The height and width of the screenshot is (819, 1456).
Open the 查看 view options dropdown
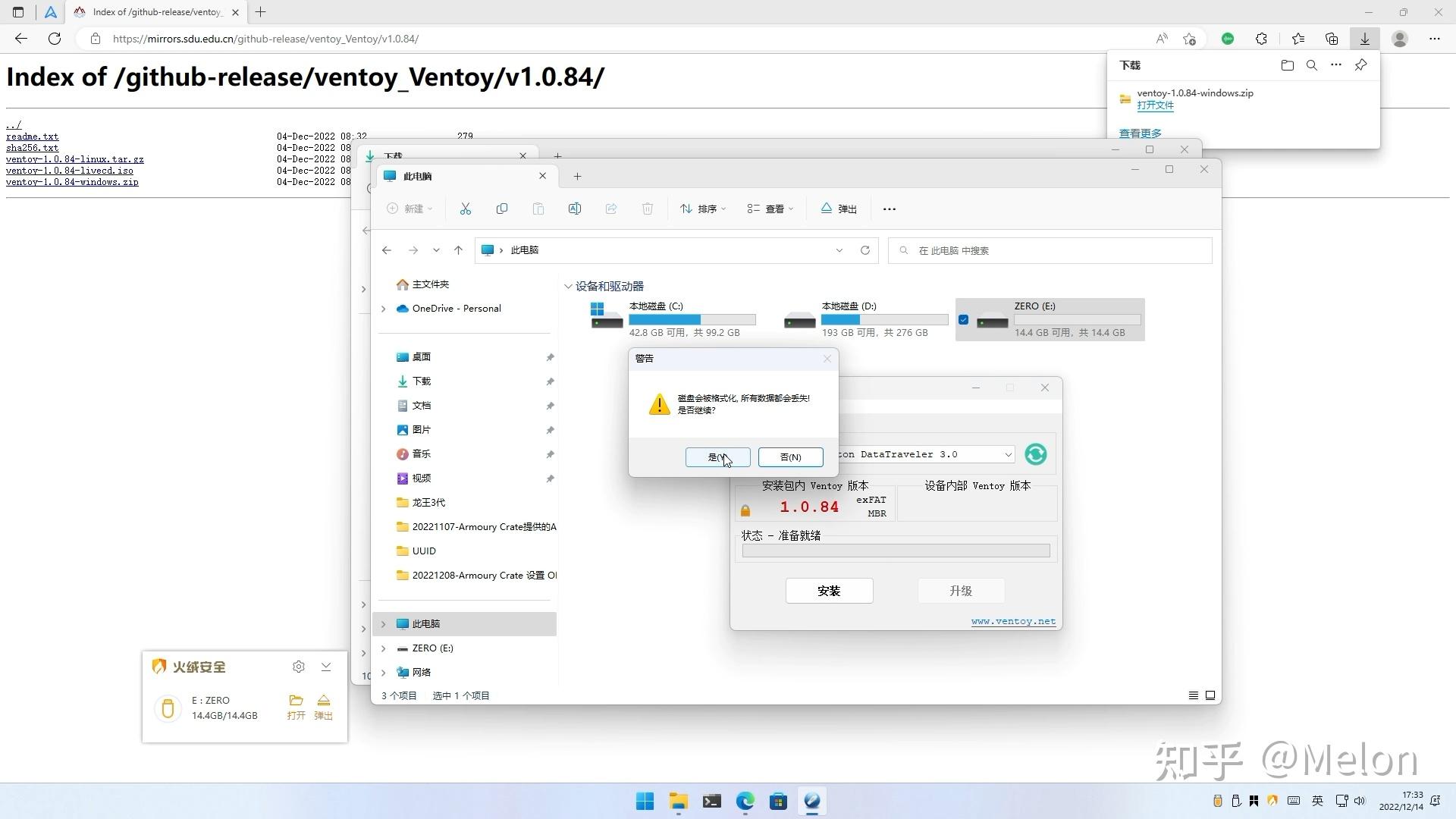coord(770,209)
